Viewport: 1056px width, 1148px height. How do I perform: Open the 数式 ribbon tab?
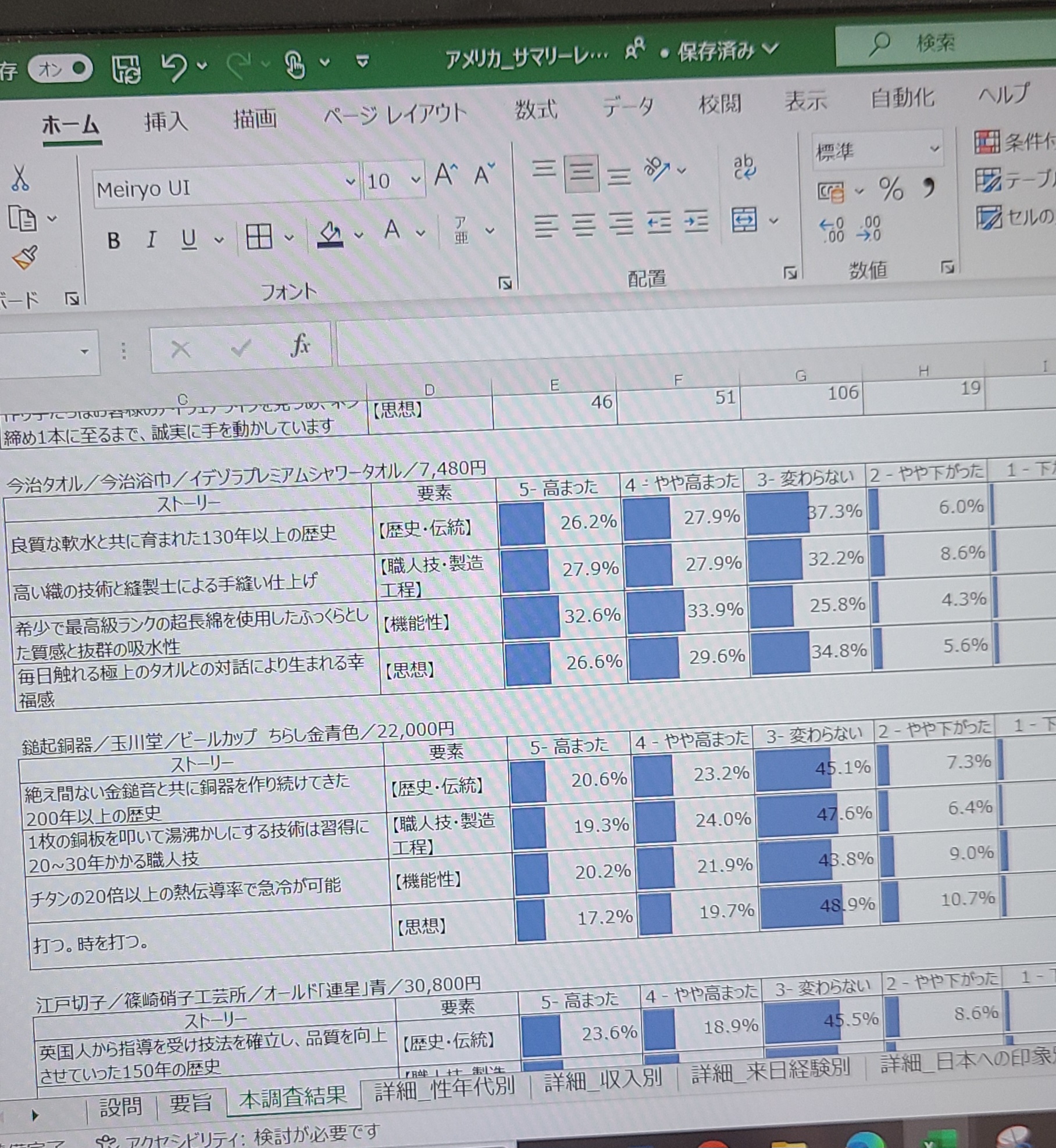tap(536, 109)
